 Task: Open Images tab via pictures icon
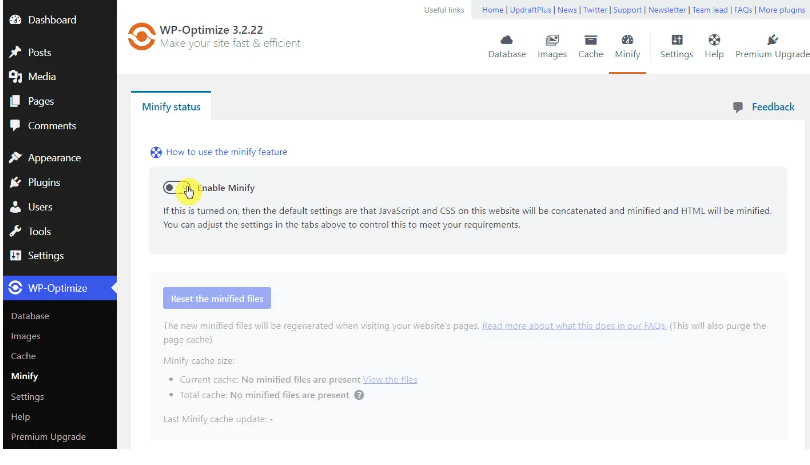point(552,40)
